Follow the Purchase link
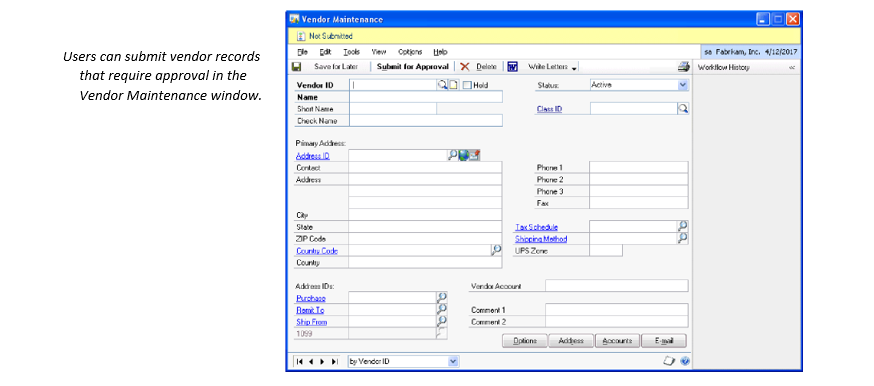Image resolution: width=874 pixels, height=386 pixels. click(x=310, y=299)
